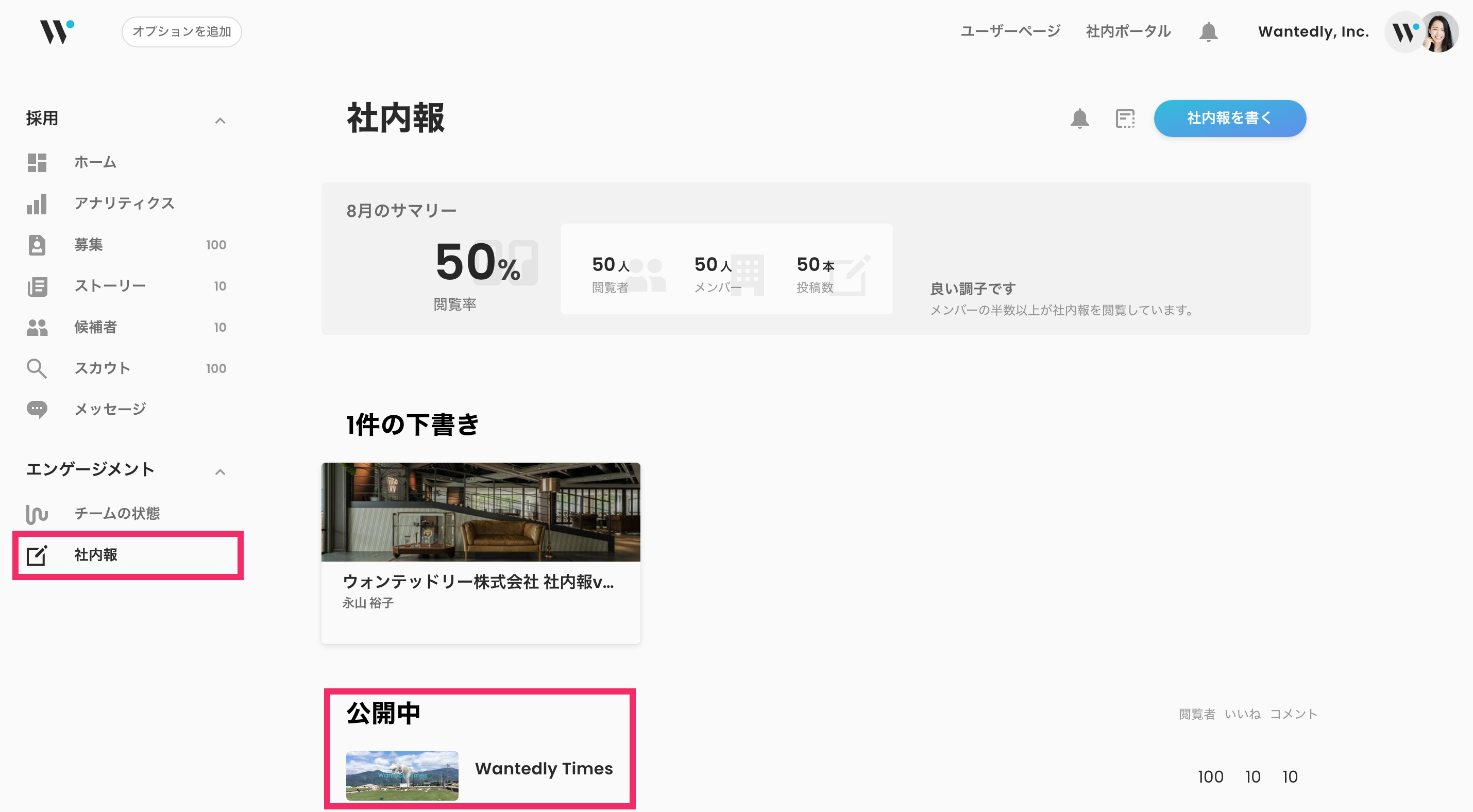Click the Wantedly logo icon

[x=56, y=31]
